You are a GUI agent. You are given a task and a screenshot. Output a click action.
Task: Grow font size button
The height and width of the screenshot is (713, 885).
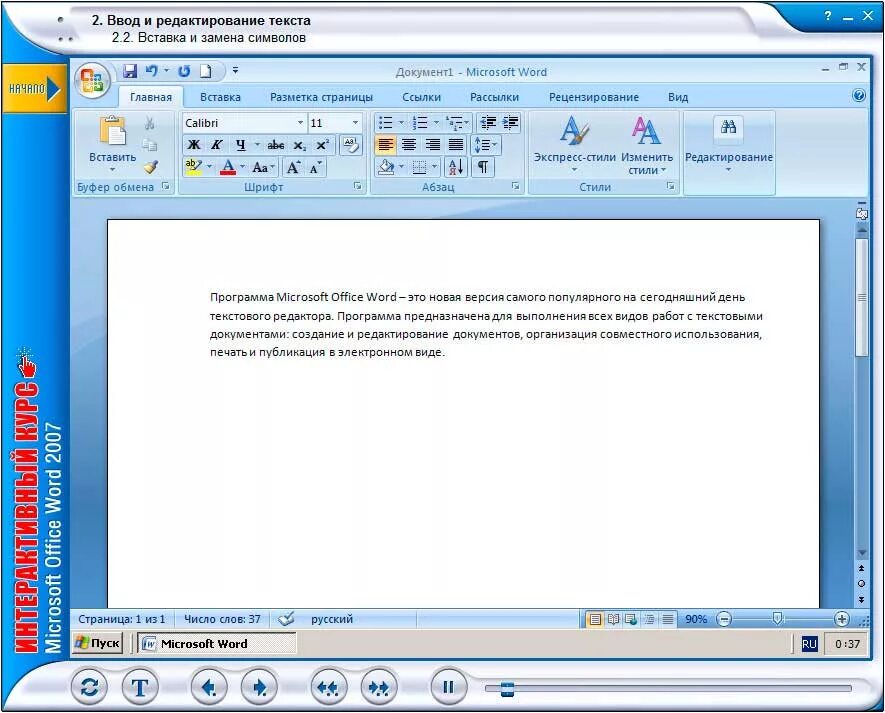click(x=293, y=167)
